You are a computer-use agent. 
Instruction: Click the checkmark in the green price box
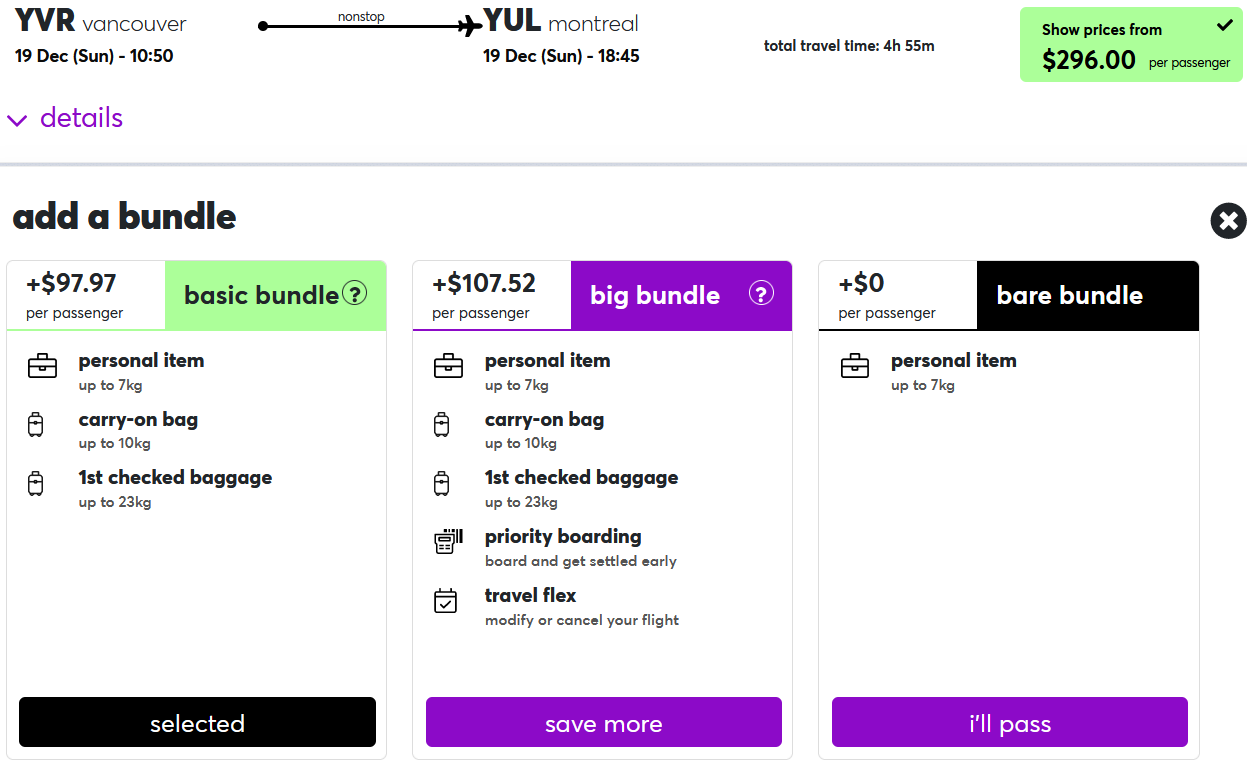(1224, 25)
